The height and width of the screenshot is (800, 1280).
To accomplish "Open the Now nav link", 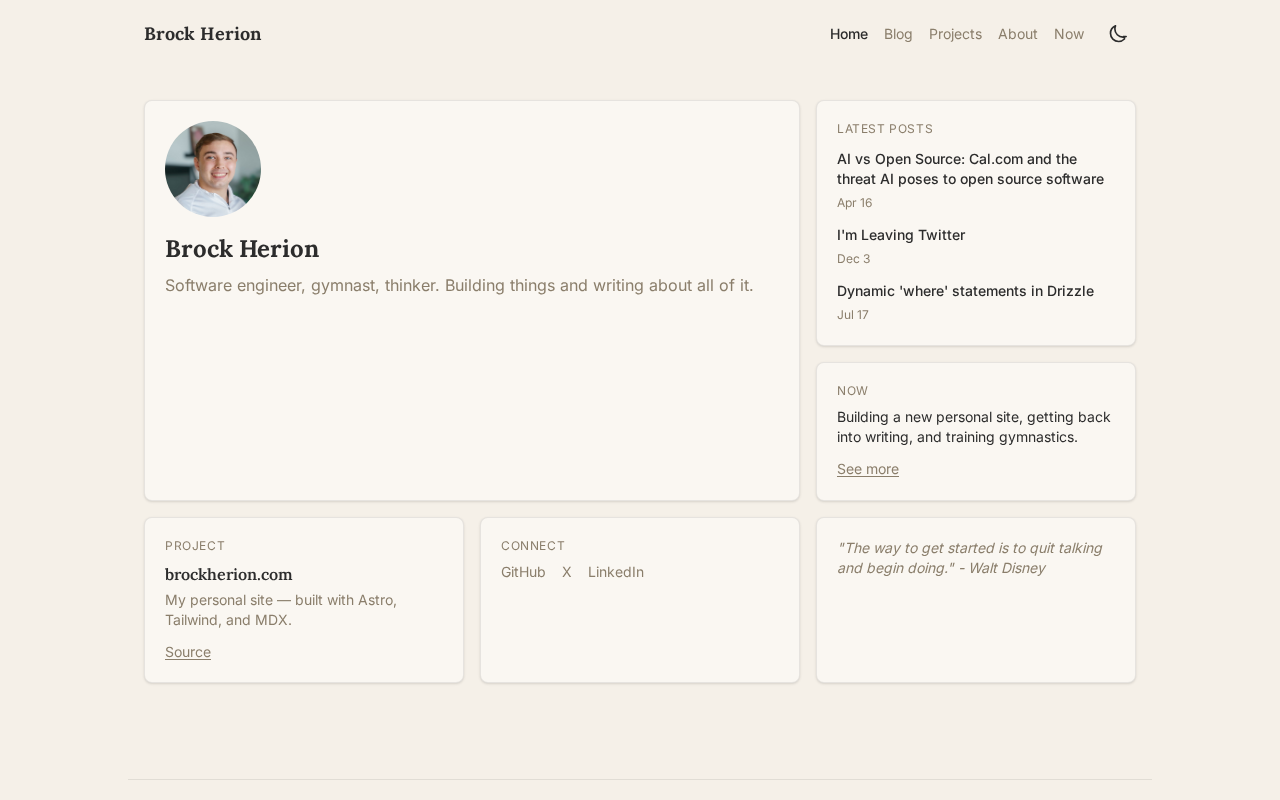I will [1068, 34].
